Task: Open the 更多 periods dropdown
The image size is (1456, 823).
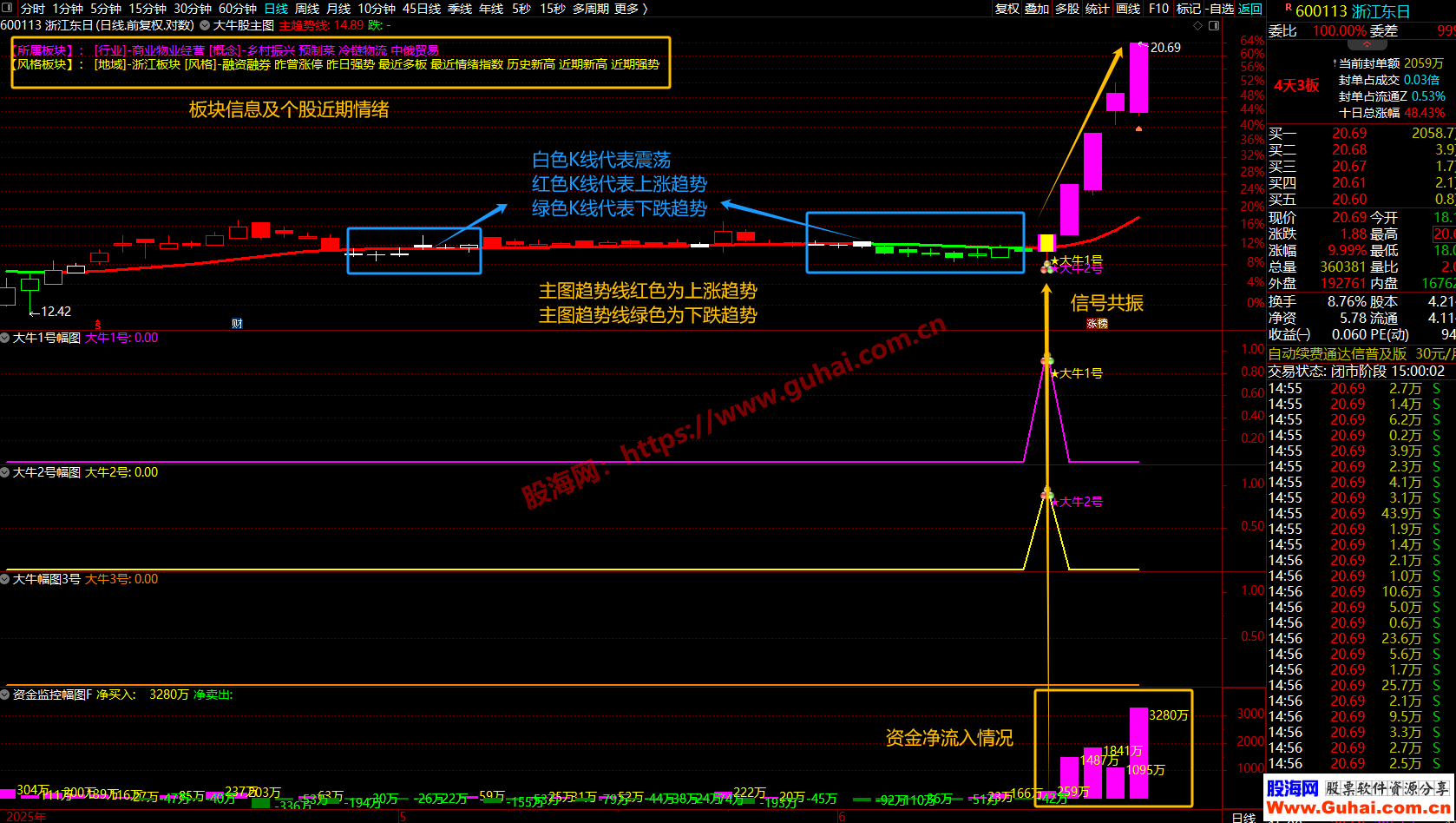Action: coord(631,9)
